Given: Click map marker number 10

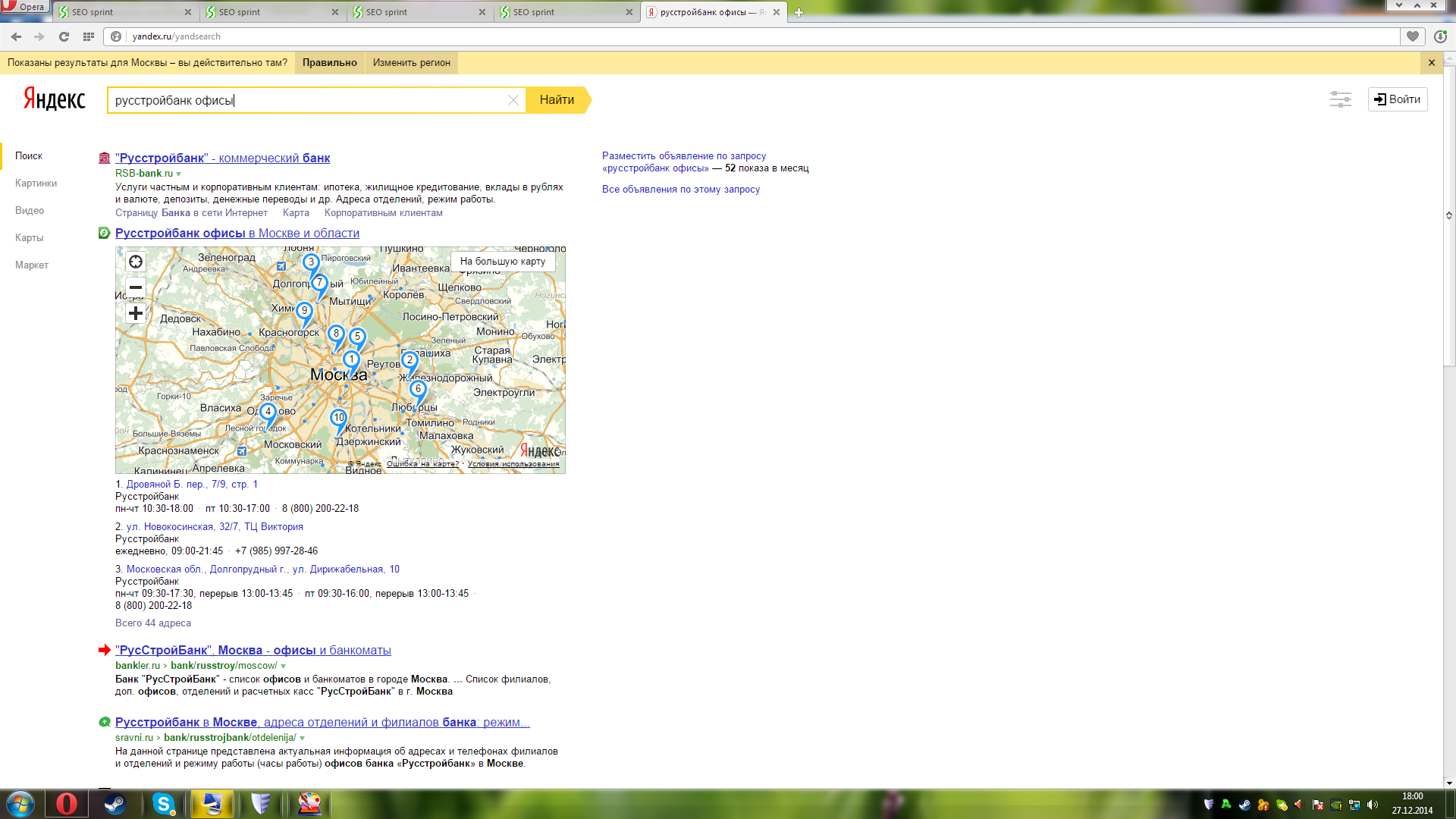Looking at the screenshot, I should (x=338, y=419).
